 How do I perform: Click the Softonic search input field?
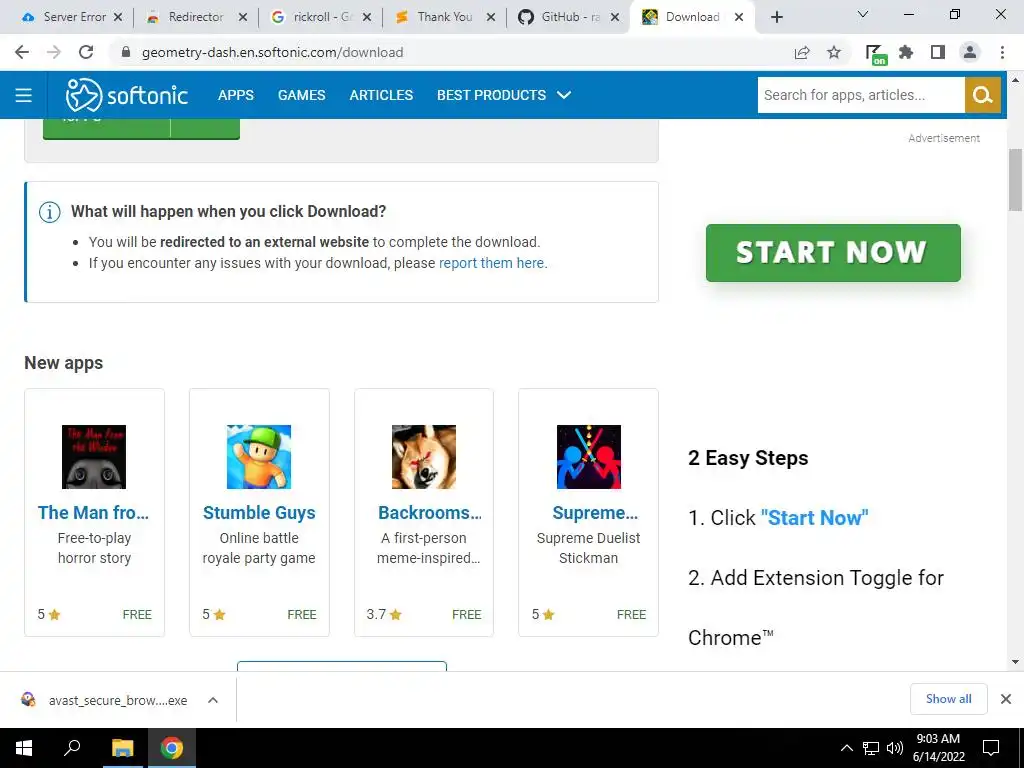[861, 95]
